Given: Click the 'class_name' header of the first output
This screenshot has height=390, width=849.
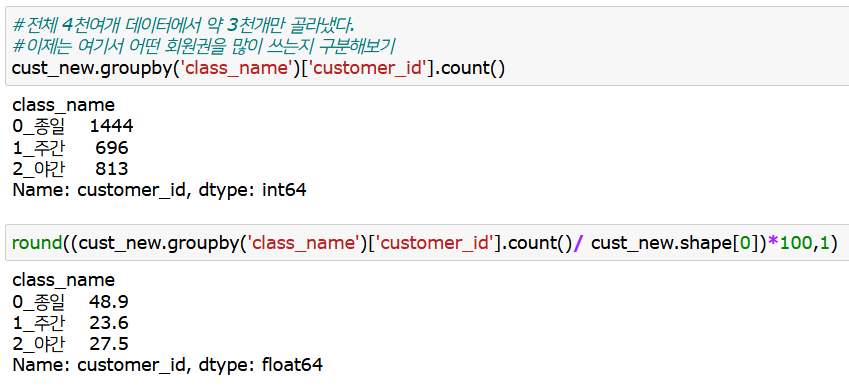Looking at the screenshot, I should [x=63, y=105].
